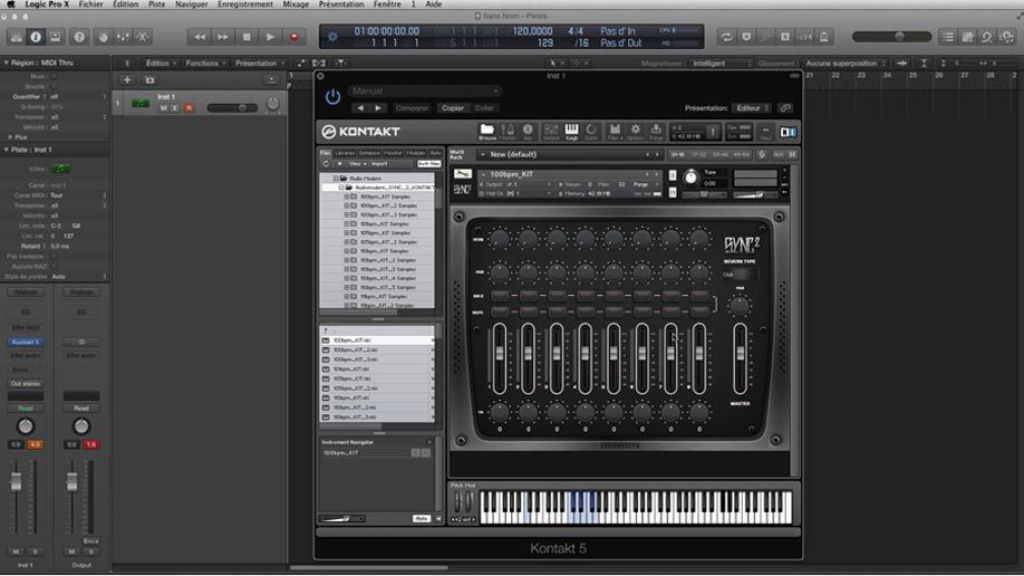Toggle the Kontakt Keyb keyboard button

coord(571,131)
